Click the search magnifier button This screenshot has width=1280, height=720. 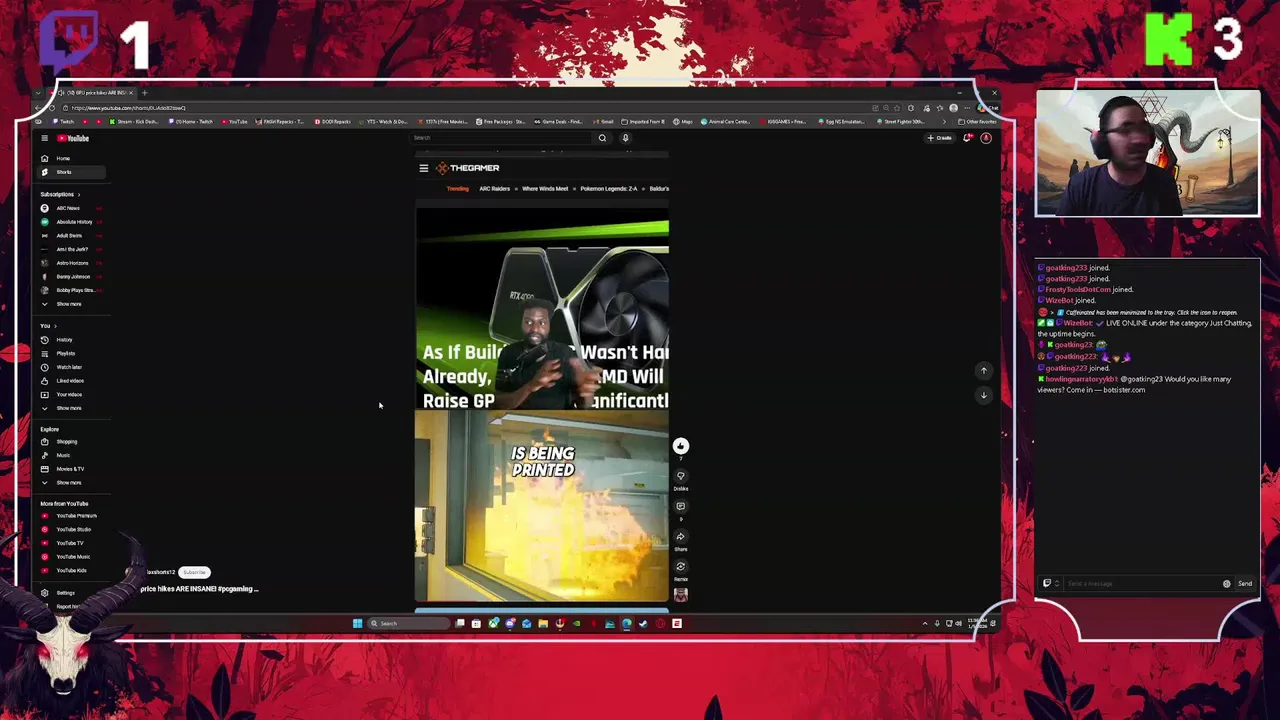(x=602, y=138)
